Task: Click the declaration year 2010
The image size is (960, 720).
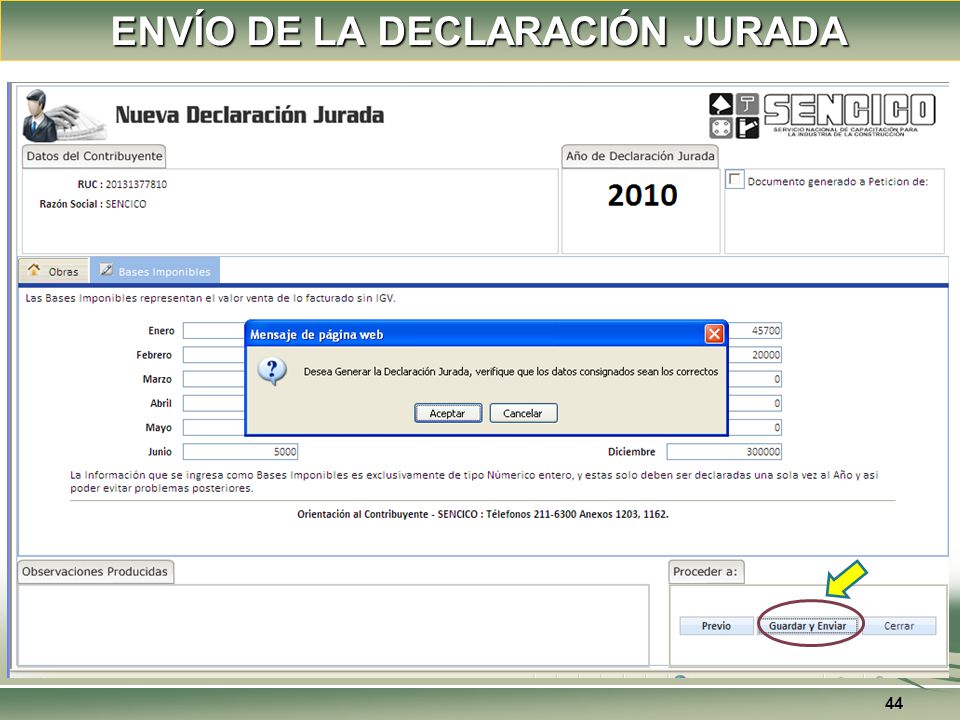Action: [x=642, y=195]
